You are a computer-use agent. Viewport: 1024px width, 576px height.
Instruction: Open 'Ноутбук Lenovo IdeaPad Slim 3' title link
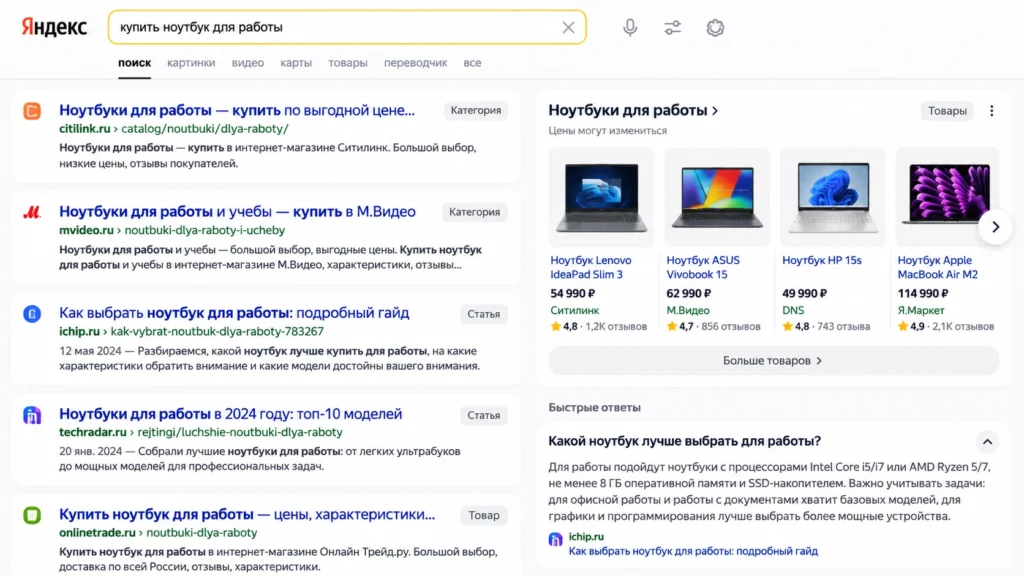[590, 267]
